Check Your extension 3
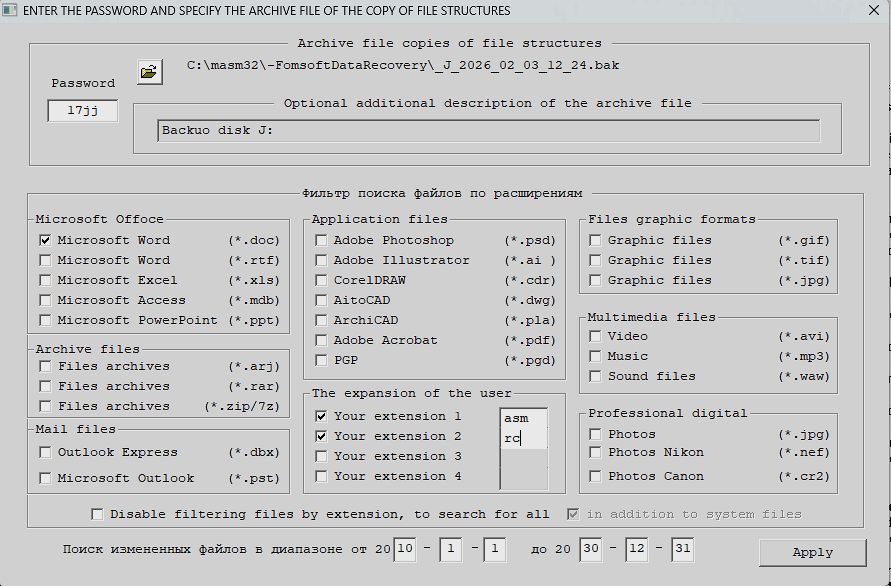891x586 pixels. (x=322, y=456)
